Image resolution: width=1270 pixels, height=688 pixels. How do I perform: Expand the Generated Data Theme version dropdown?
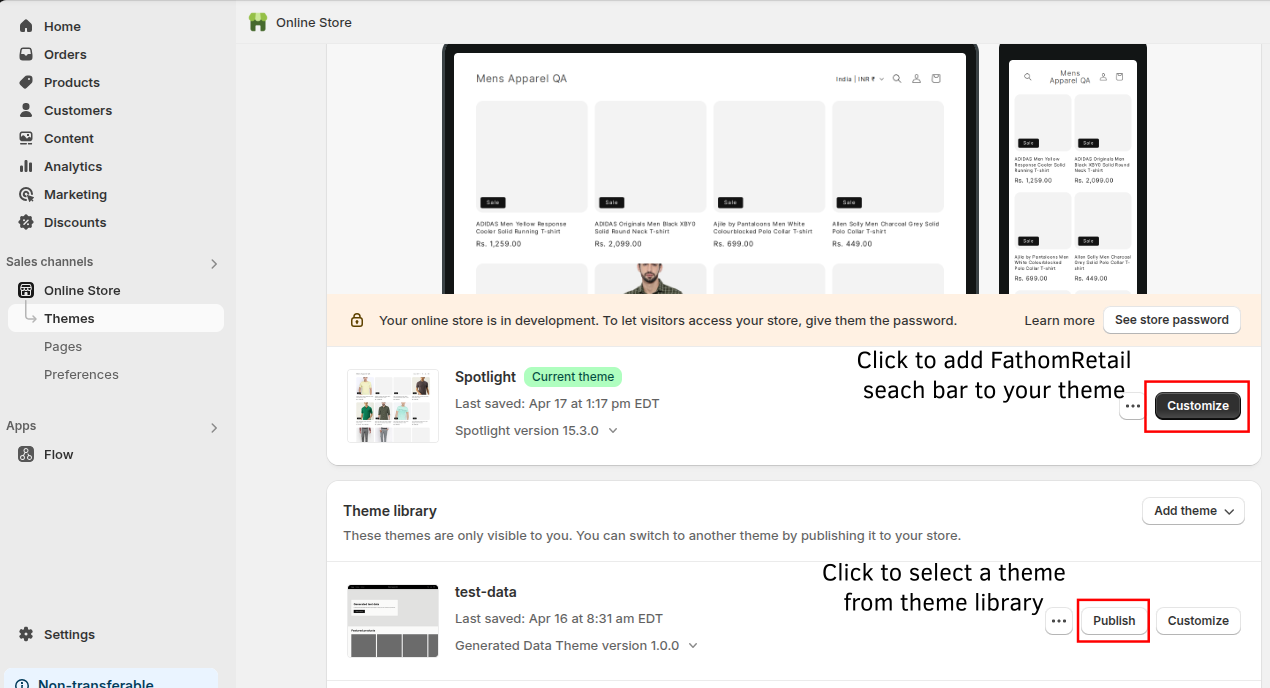click(x=692, y=645)
